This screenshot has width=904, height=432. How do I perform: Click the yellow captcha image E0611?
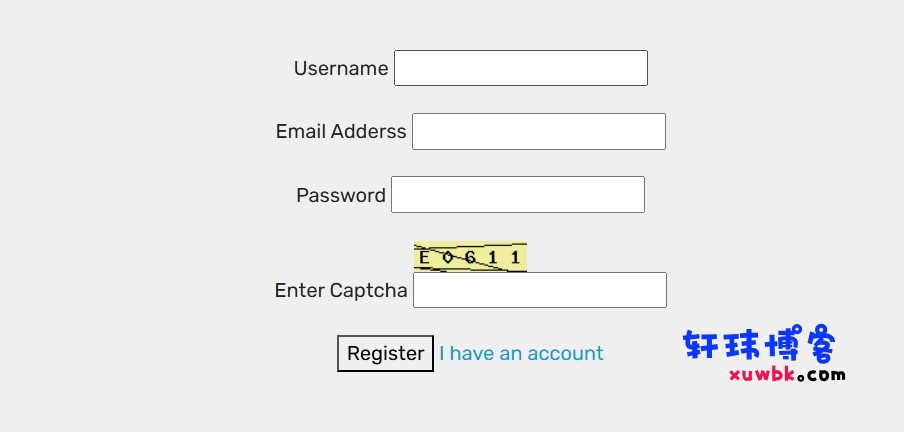[470, 257]
